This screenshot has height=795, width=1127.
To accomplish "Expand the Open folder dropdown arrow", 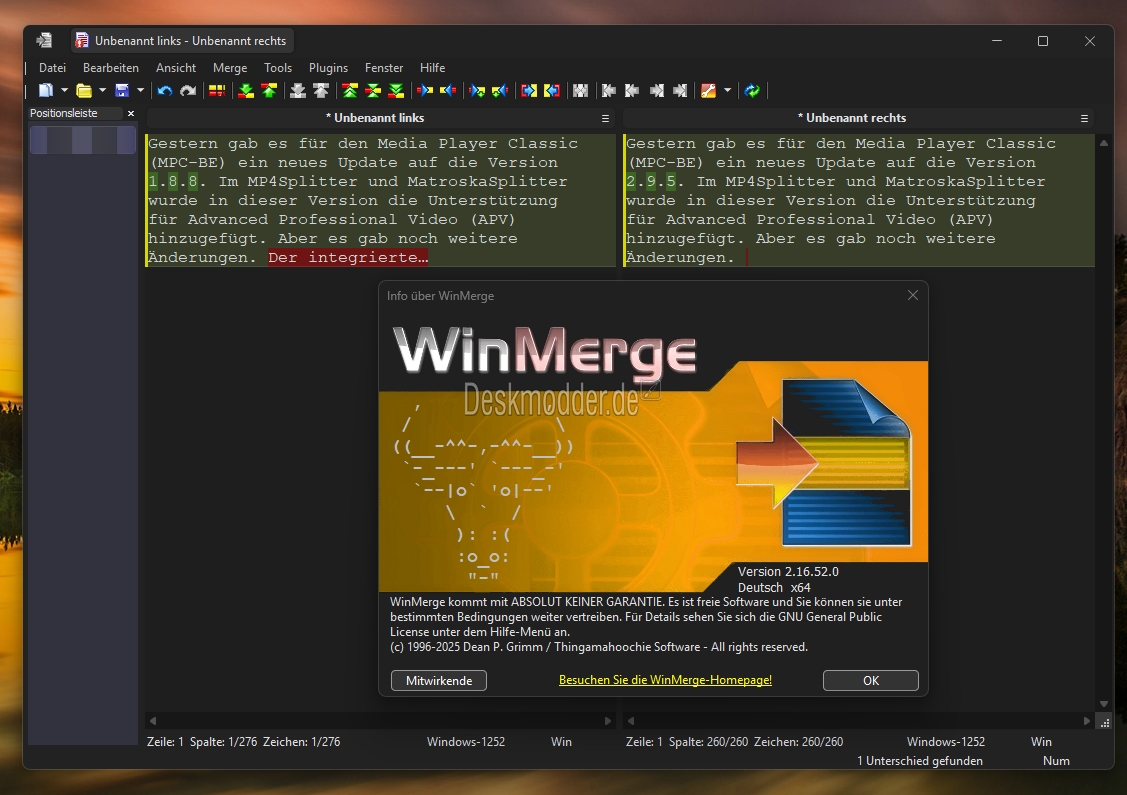I will 102,91.
